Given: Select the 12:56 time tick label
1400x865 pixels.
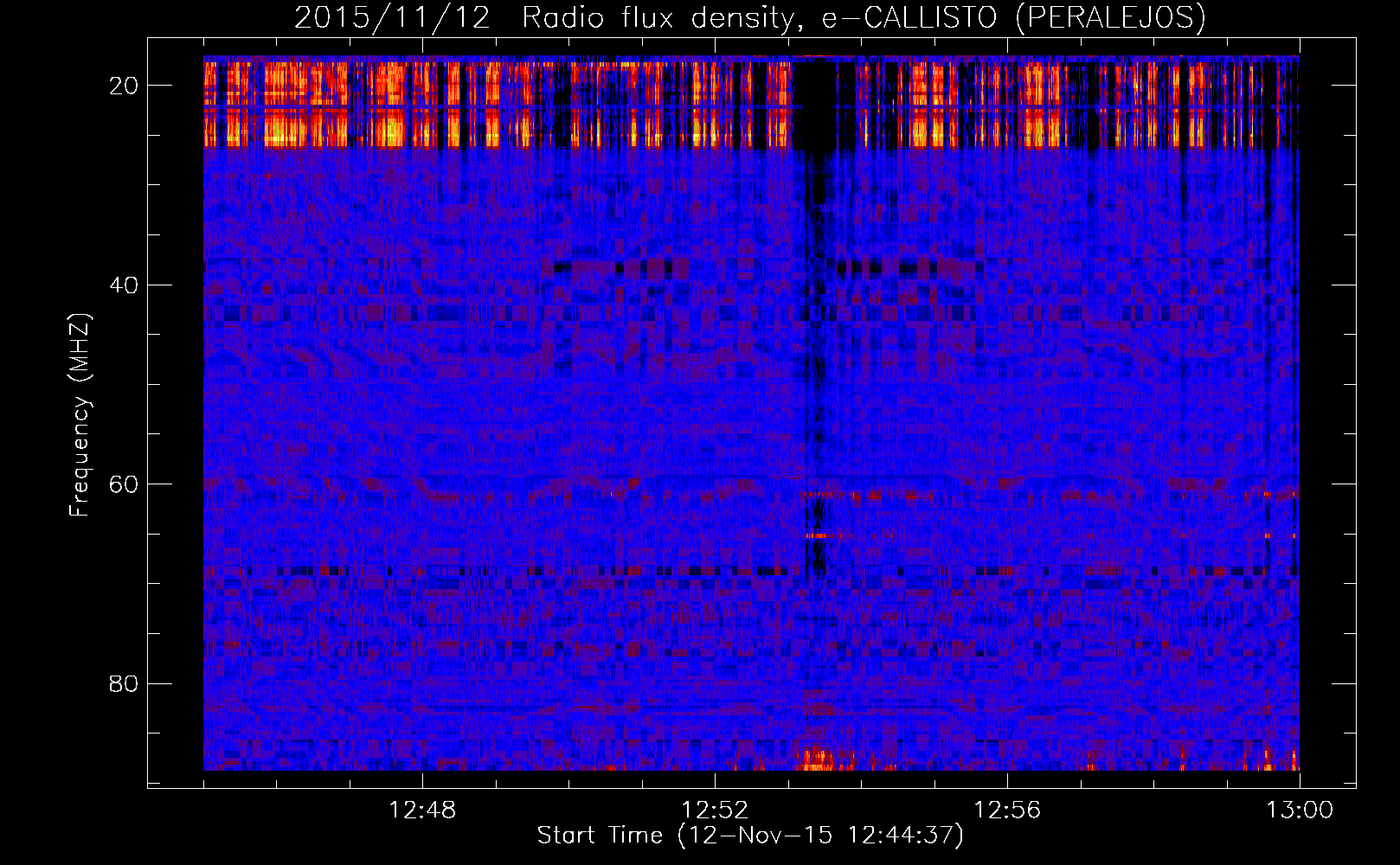Looking at the screenshot, I should 1007,811.
